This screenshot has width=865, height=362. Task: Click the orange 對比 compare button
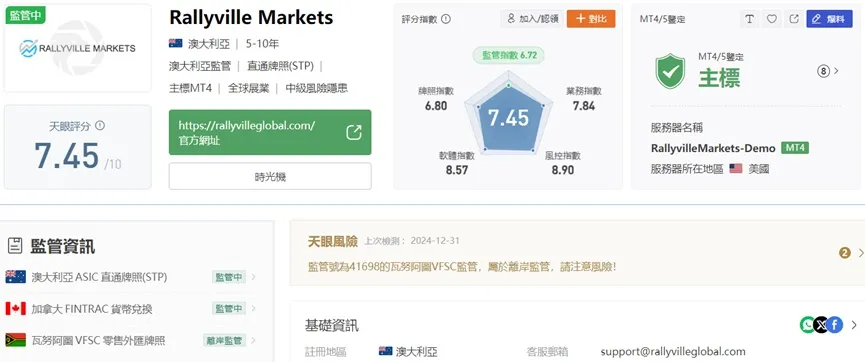591,19
